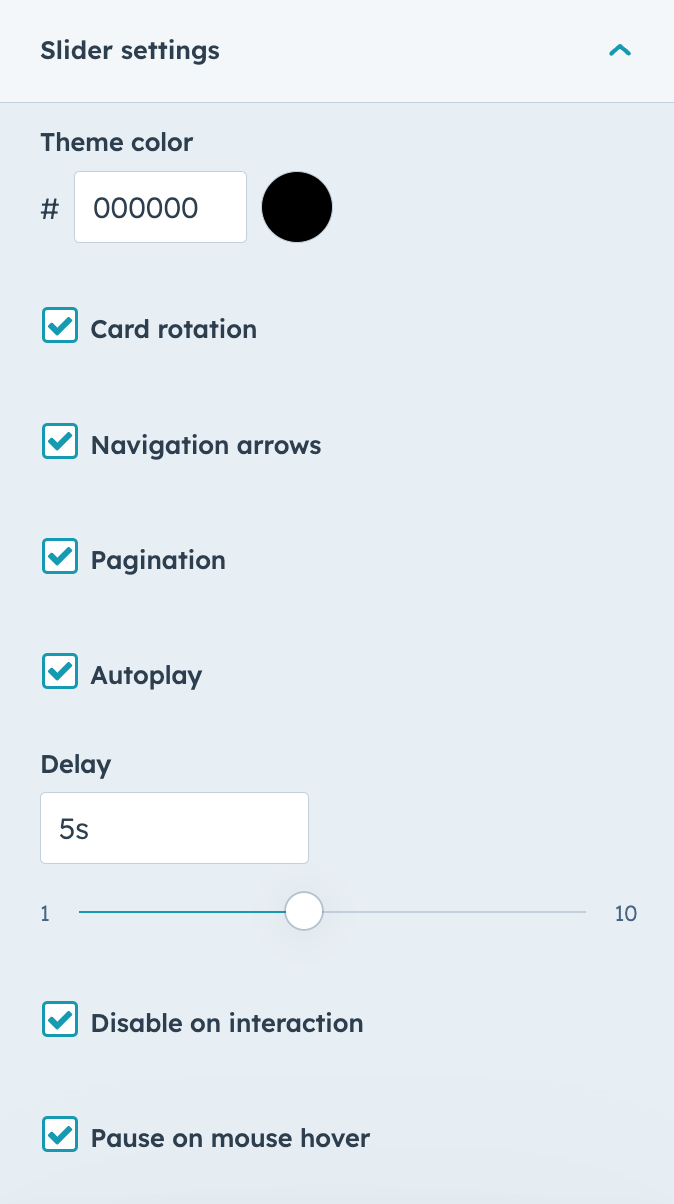Click the Slider settings header title

tap(130, 50)
